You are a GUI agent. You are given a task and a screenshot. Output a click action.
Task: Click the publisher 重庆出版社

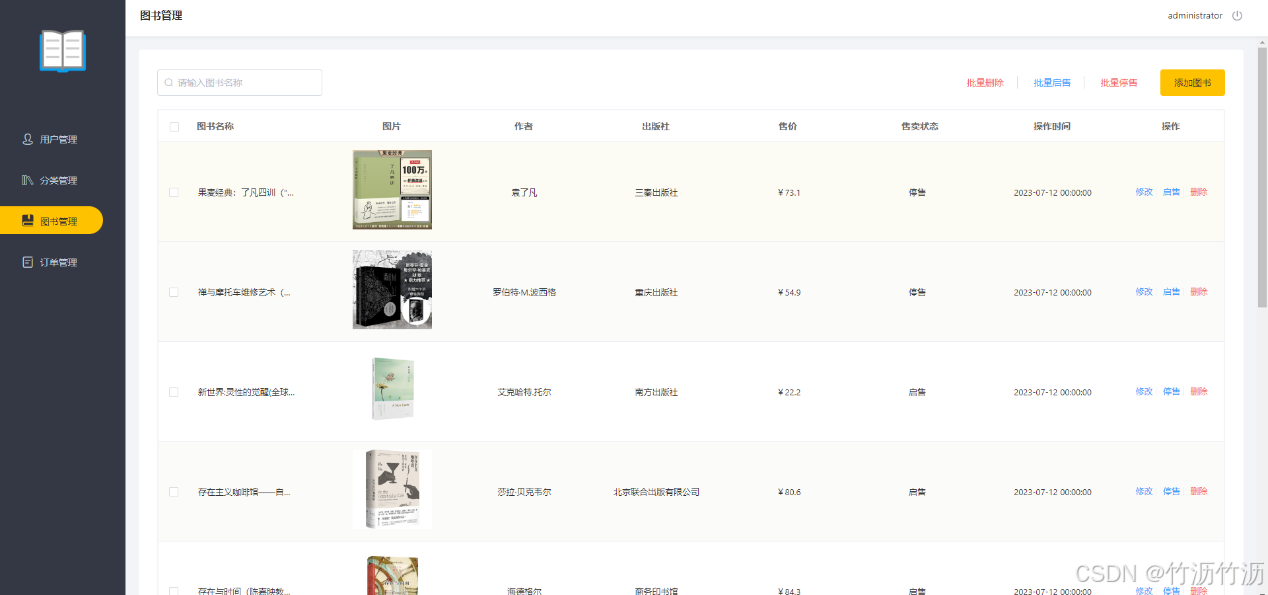(656, 292)
